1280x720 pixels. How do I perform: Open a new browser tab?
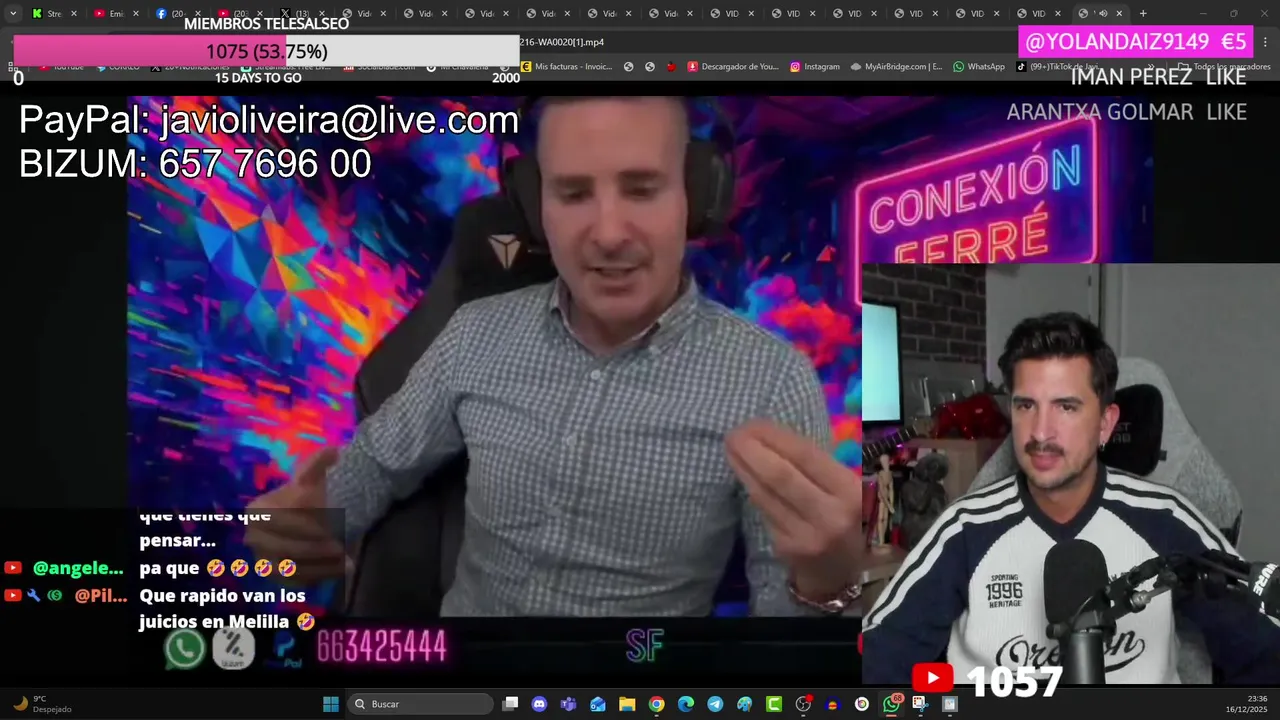coord(1143,14)
